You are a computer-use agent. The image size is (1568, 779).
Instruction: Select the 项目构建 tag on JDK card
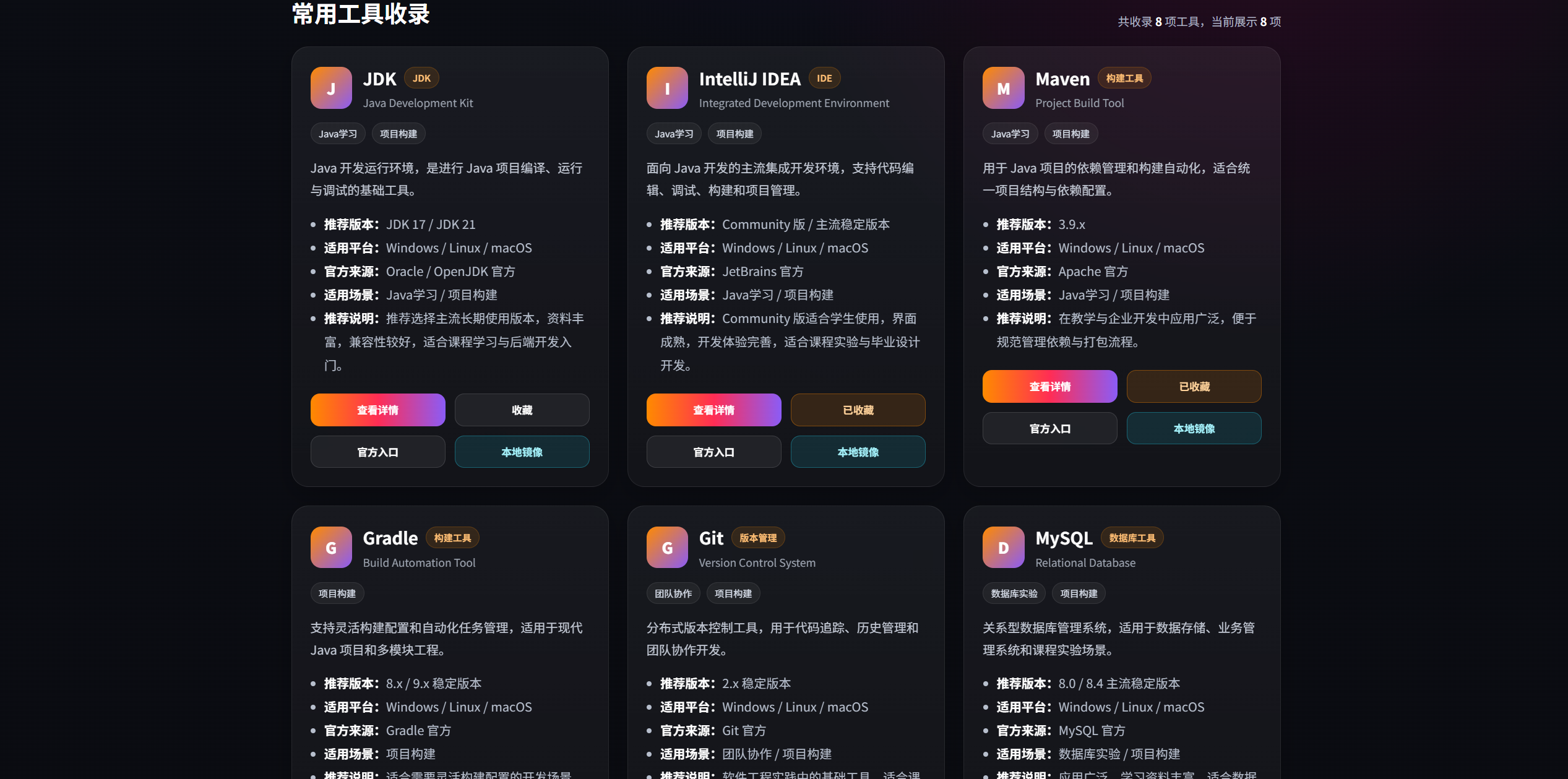tap(398, 134)
